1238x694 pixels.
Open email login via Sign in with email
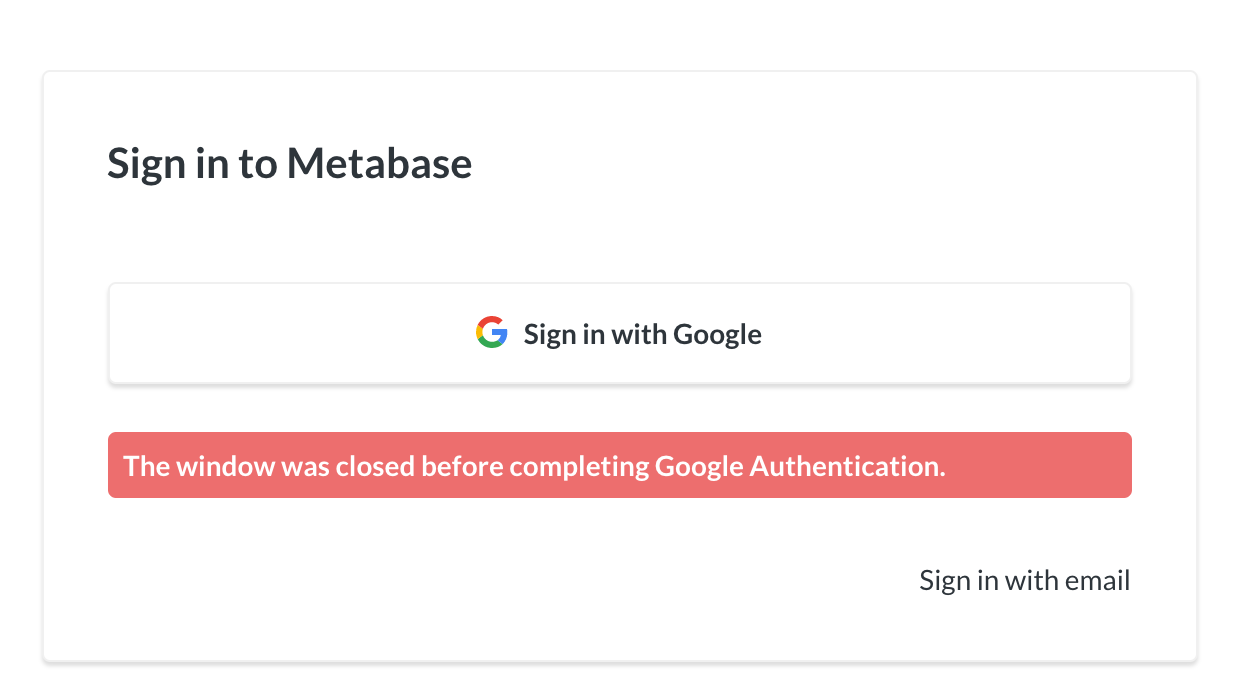pos(1024,579)
